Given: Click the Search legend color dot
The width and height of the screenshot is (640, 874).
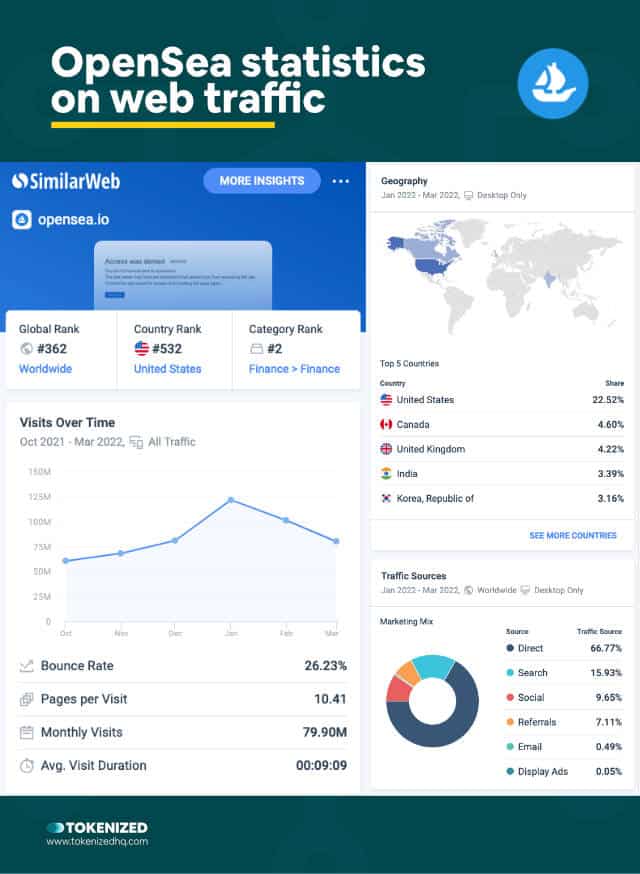Looking at the screenshot, I should (x=510, y=673).
